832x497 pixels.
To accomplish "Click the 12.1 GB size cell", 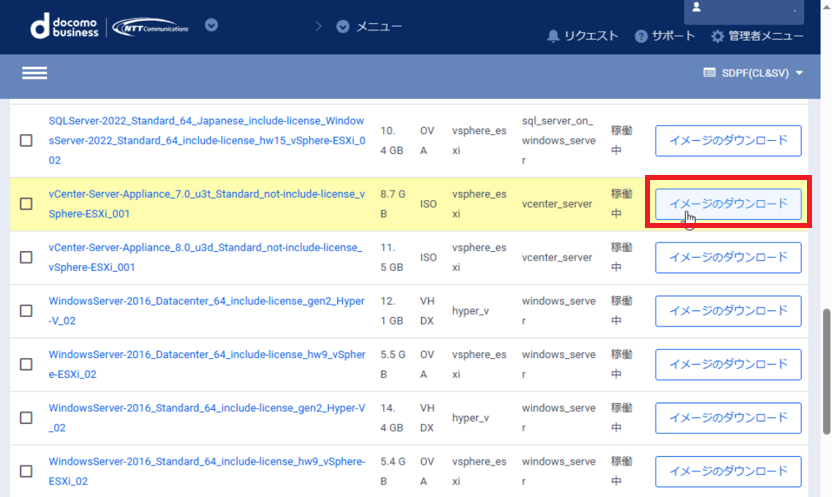I will pos(392,311).
